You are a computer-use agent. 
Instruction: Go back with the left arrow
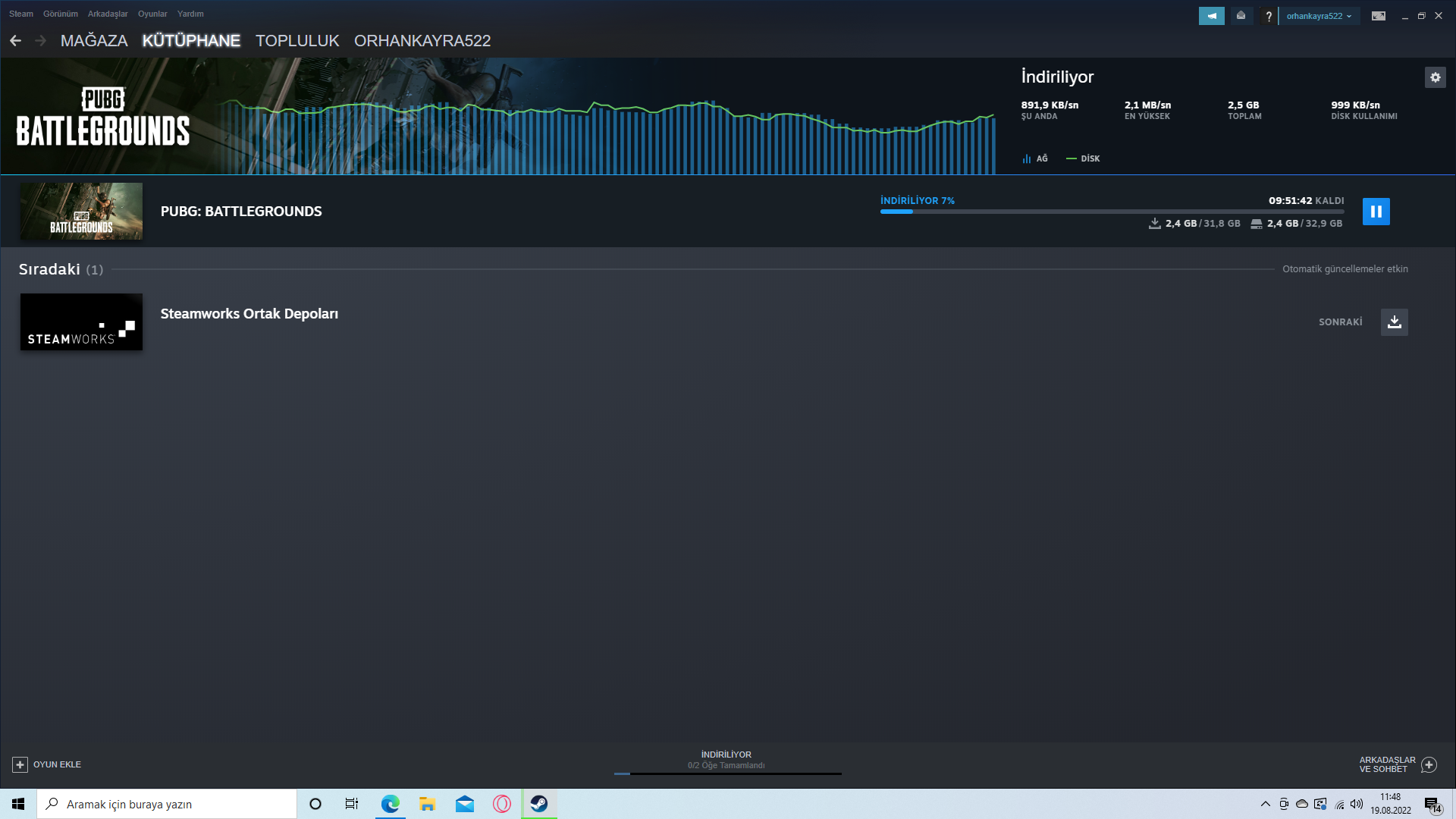click(x=16, y=41)
